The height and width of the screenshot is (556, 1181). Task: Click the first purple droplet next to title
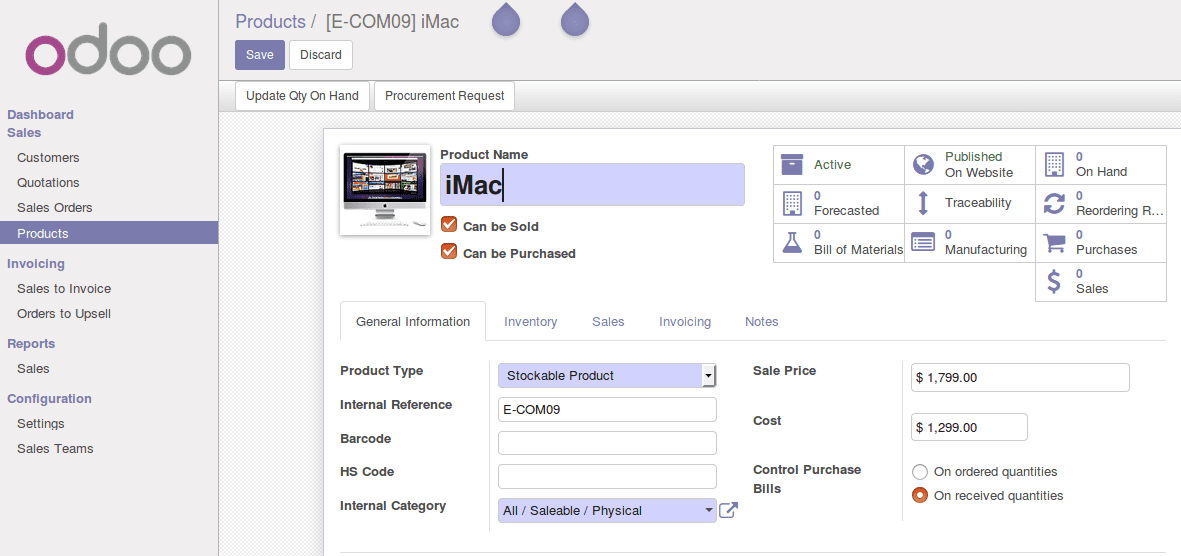pyautogui.click(x=506, y=19)
